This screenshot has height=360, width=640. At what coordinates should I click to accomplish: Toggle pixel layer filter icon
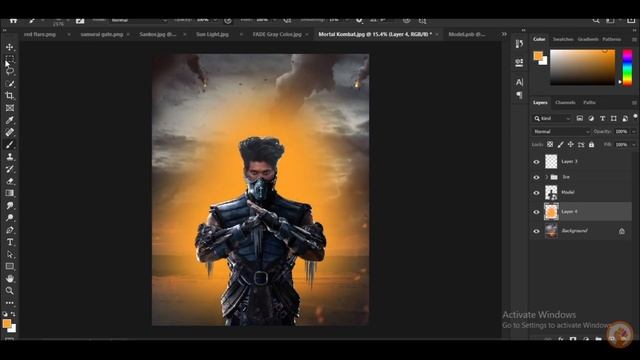coord(580,118)
